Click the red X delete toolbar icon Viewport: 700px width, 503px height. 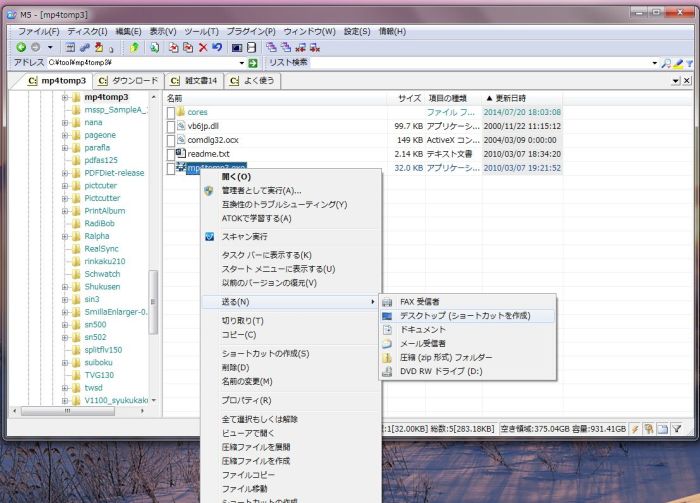[x=203, y=47]
